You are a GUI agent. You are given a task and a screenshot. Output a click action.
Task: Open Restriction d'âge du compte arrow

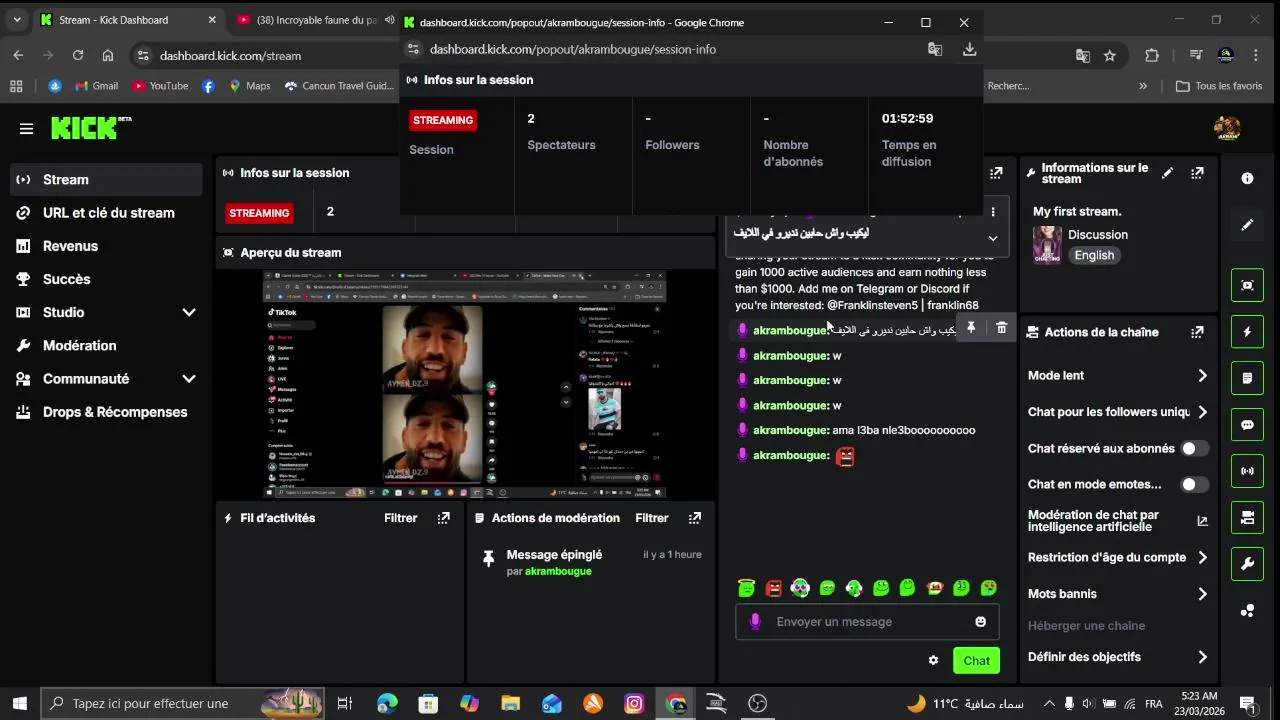click(1202, 558)
